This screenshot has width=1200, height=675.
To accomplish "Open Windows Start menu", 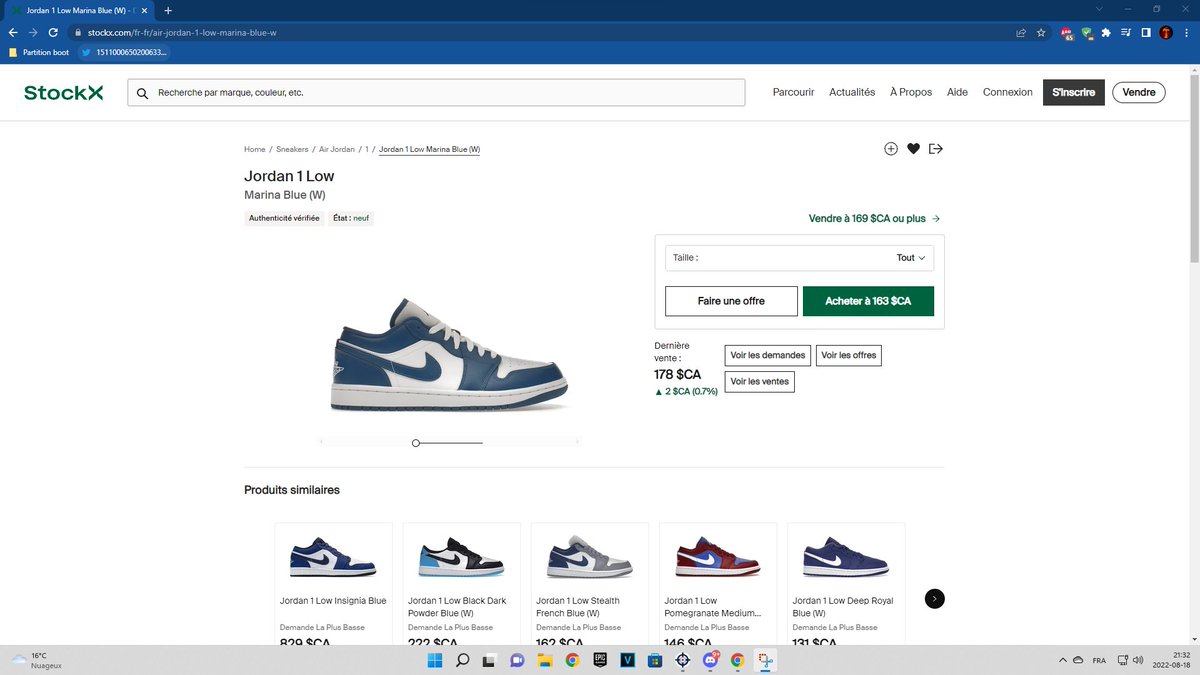I will [x=436, y=660].
